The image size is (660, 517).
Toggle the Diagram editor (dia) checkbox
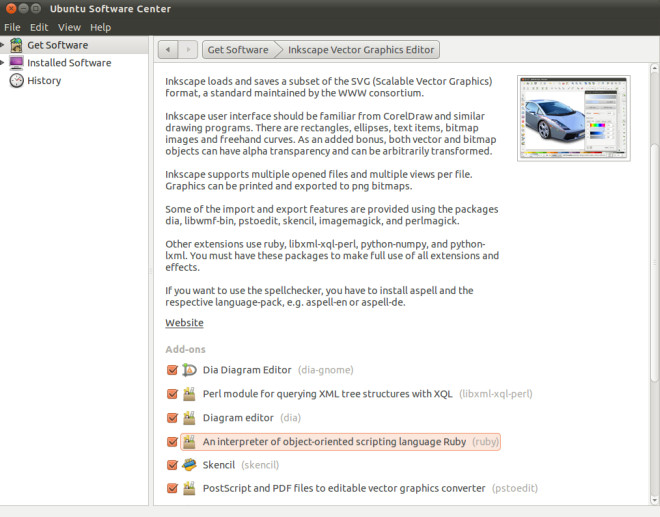click(x=172, y=418)
